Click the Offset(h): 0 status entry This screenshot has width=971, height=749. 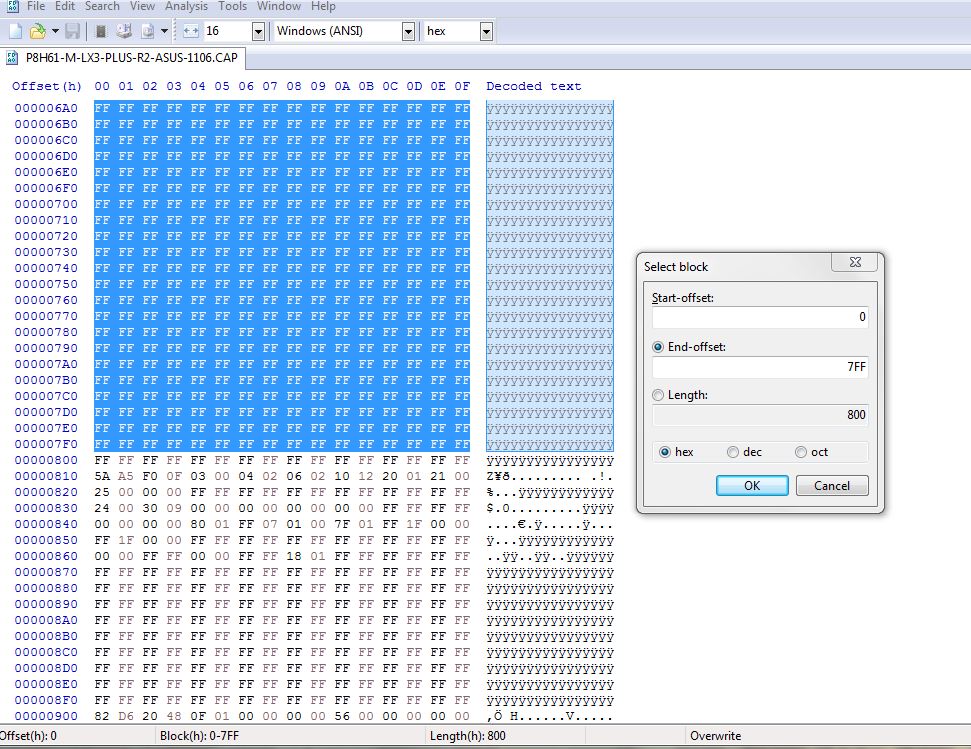pyautogui.click(x=28, y=736)
